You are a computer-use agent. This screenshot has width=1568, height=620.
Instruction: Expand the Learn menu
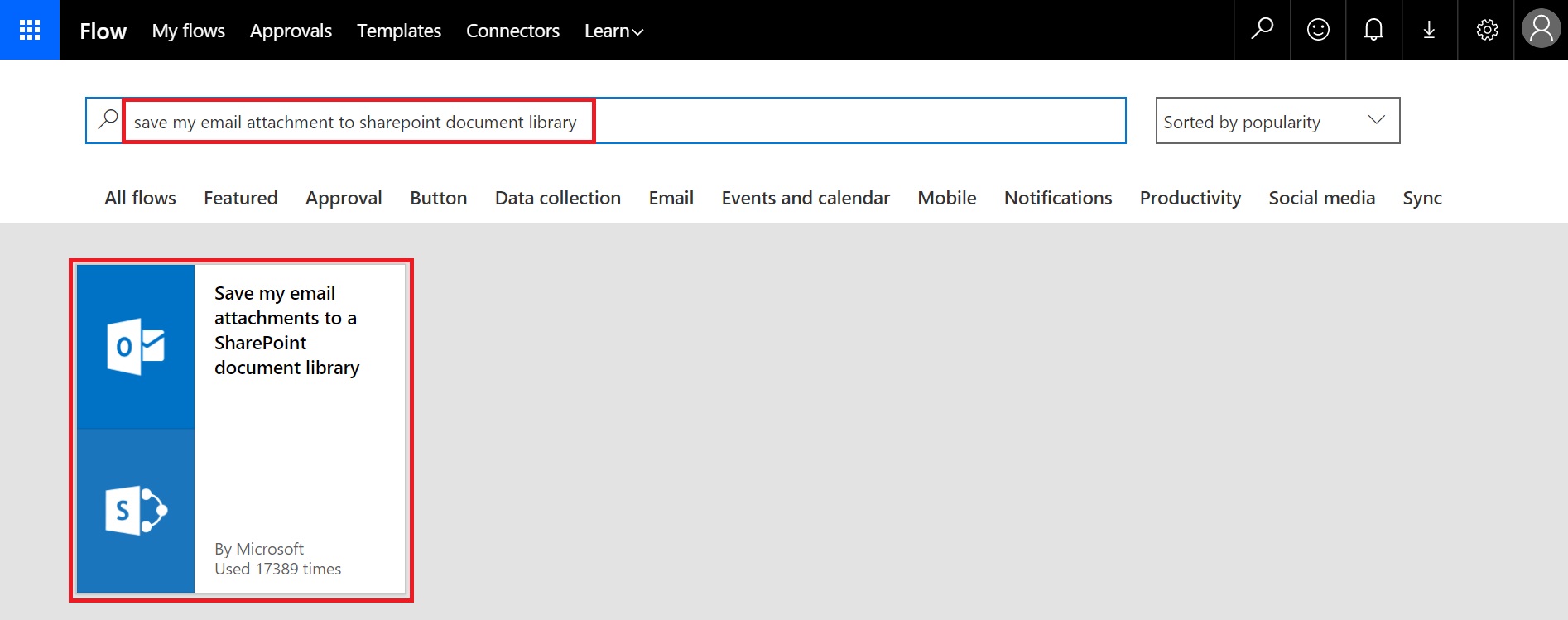(x=613, y=31)
